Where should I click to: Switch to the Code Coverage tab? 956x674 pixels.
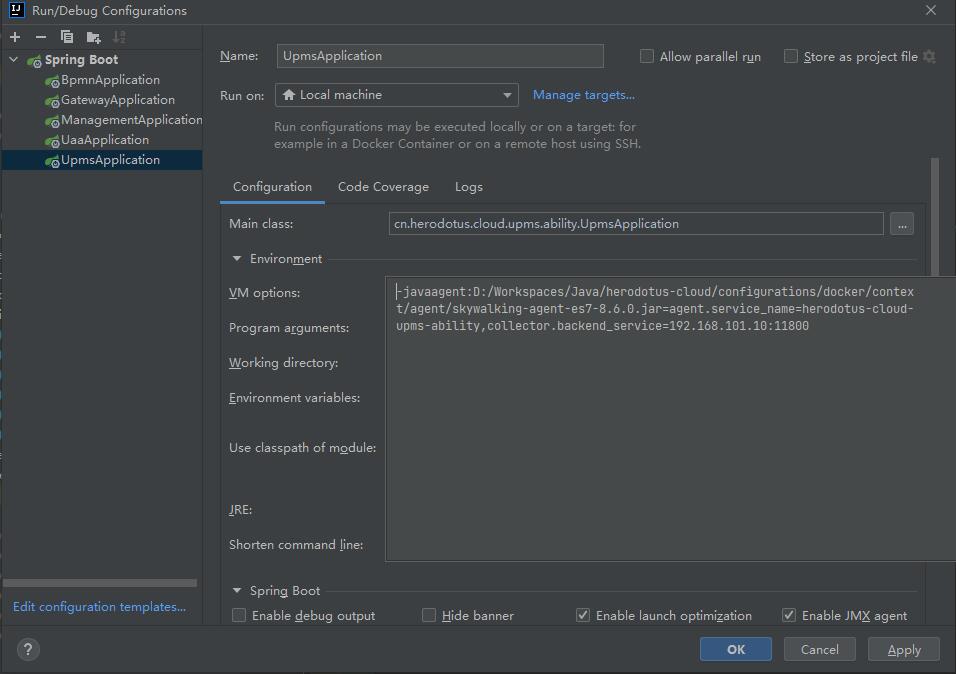click(x=383, y=187)
